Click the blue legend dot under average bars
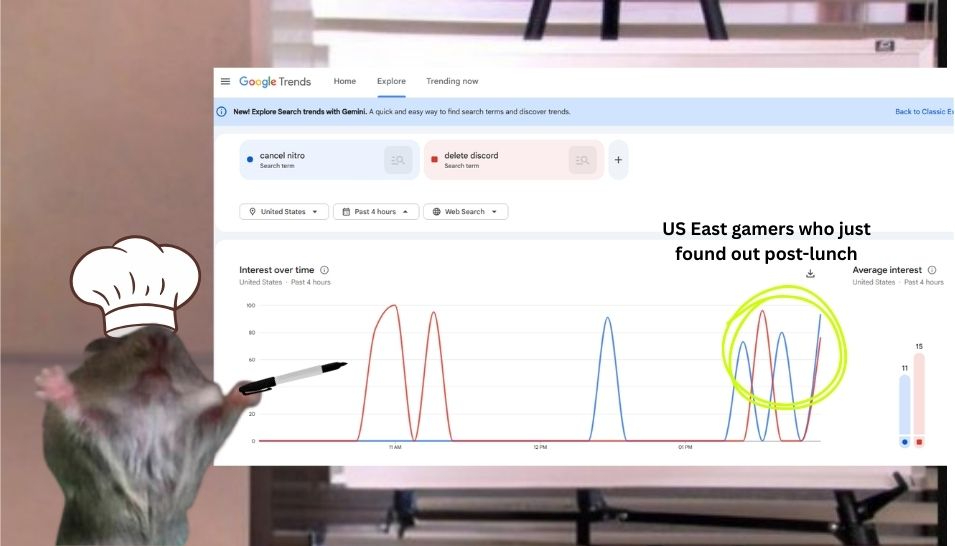The width and height of the screenshot is (955, 546). pyautogui.click(x=905, y=441)
